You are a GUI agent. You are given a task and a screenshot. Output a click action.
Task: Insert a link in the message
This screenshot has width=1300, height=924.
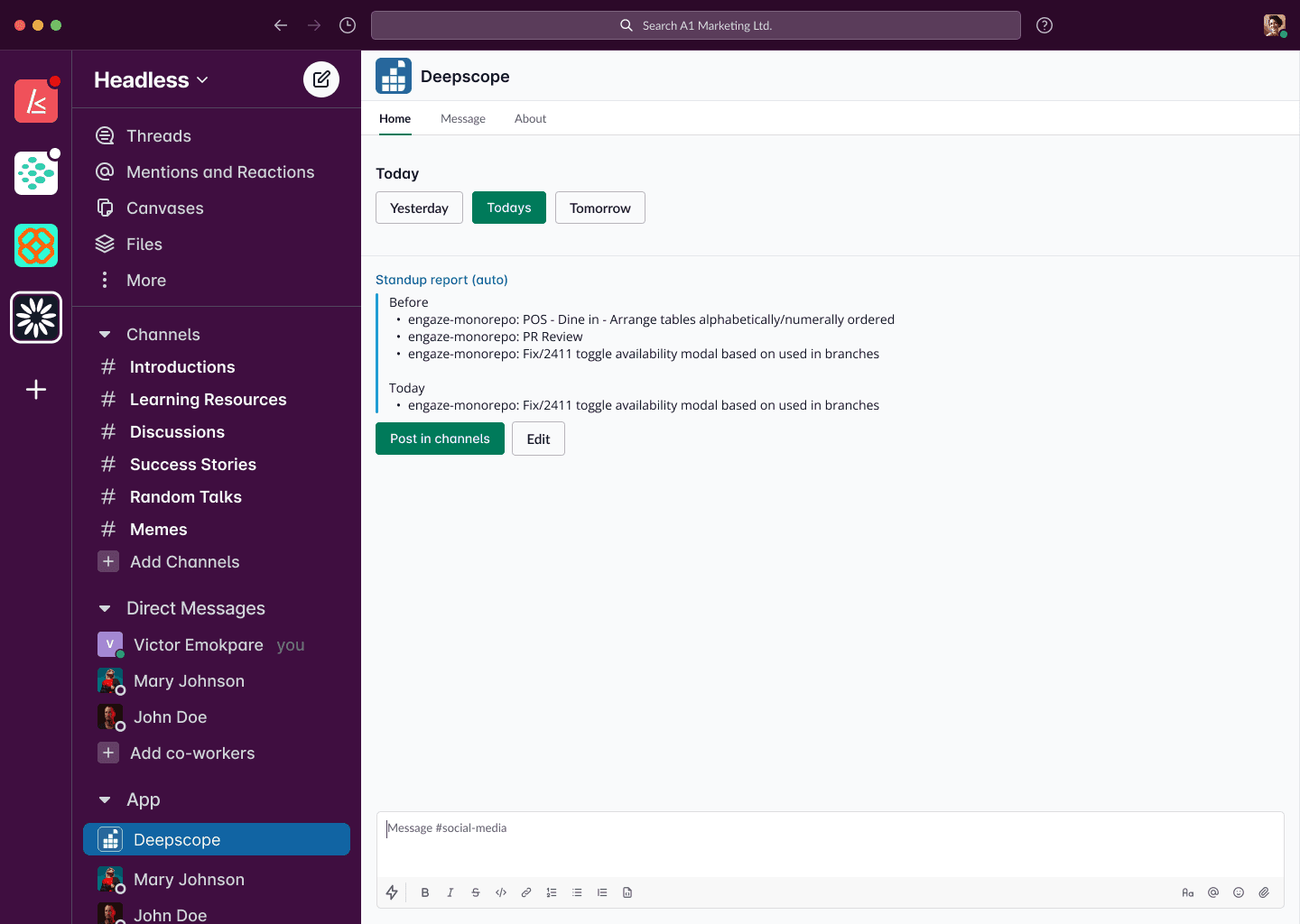coord(526,892)
